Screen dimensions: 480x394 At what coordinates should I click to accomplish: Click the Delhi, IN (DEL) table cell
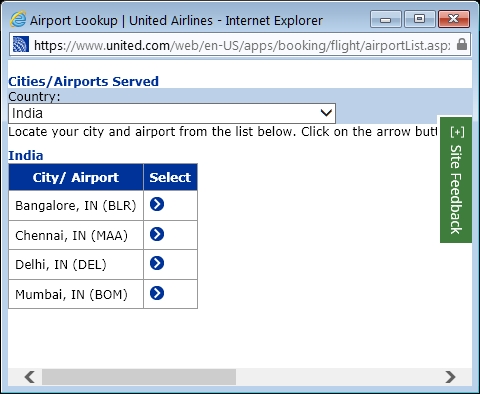click(76, 264)
